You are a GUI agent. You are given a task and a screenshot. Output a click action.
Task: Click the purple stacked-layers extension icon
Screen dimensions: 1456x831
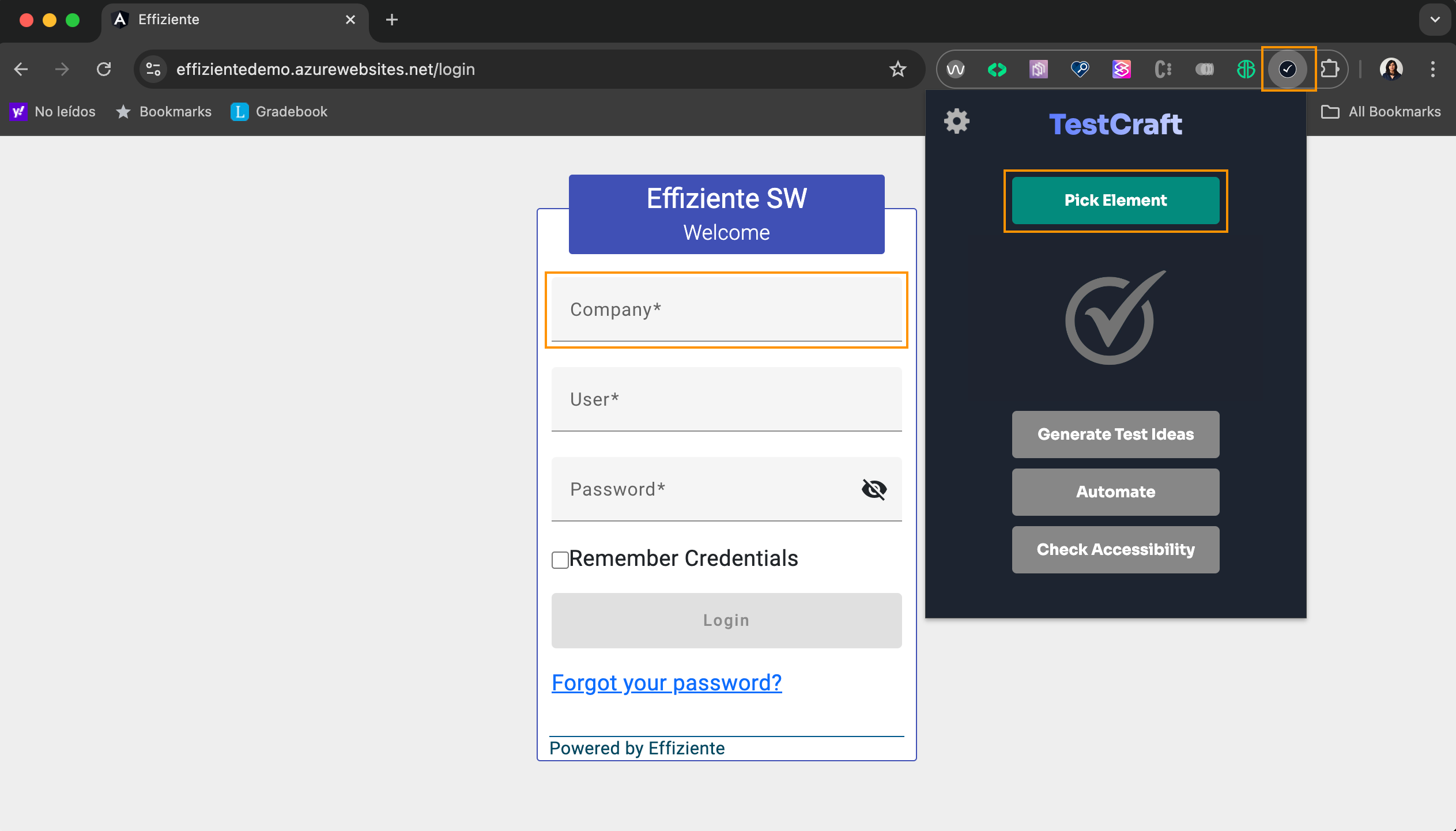coord(1039,69)
